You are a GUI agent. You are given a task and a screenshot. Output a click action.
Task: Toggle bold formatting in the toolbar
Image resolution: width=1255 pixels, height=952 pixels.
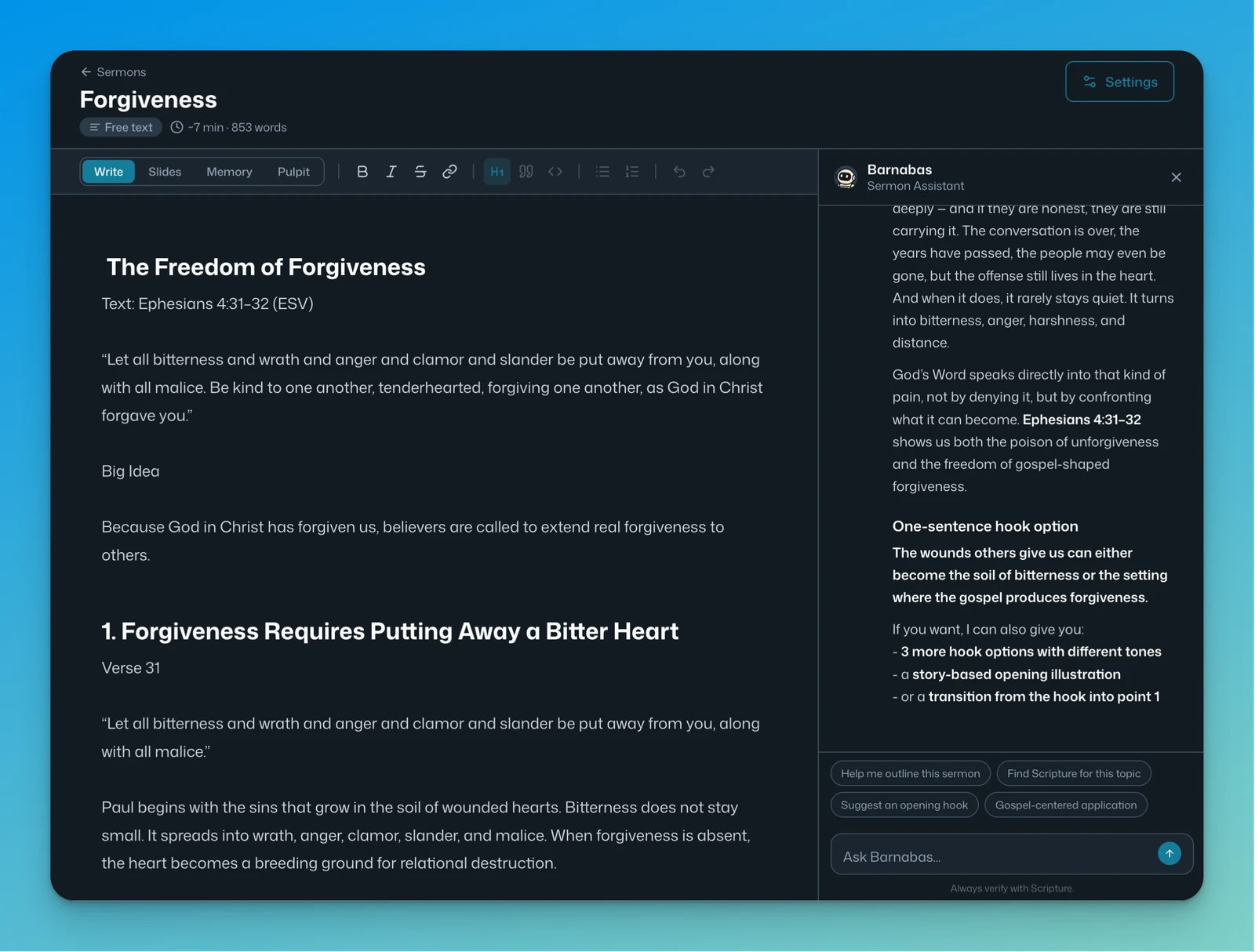tap(362, 172)
